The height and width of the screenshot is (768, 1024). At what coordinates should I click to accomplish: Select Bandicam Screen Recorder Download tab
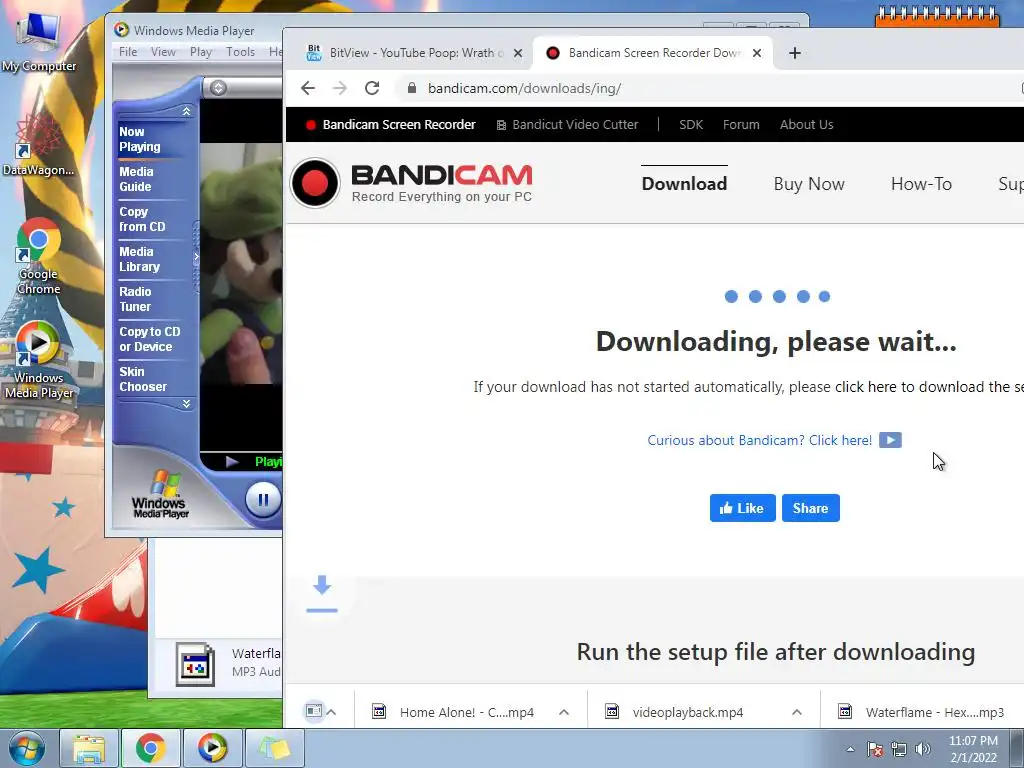(x=653, y=53)
